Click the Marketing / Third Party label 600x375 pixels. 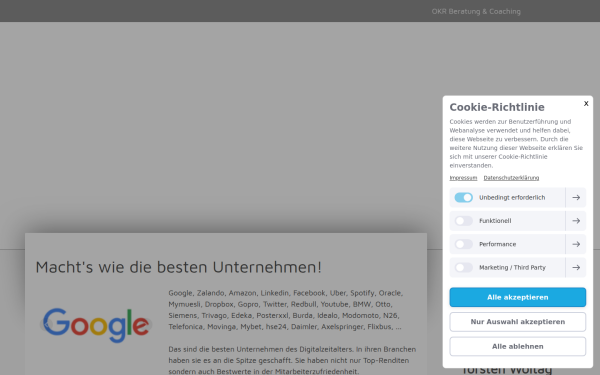tap(512, 267)
